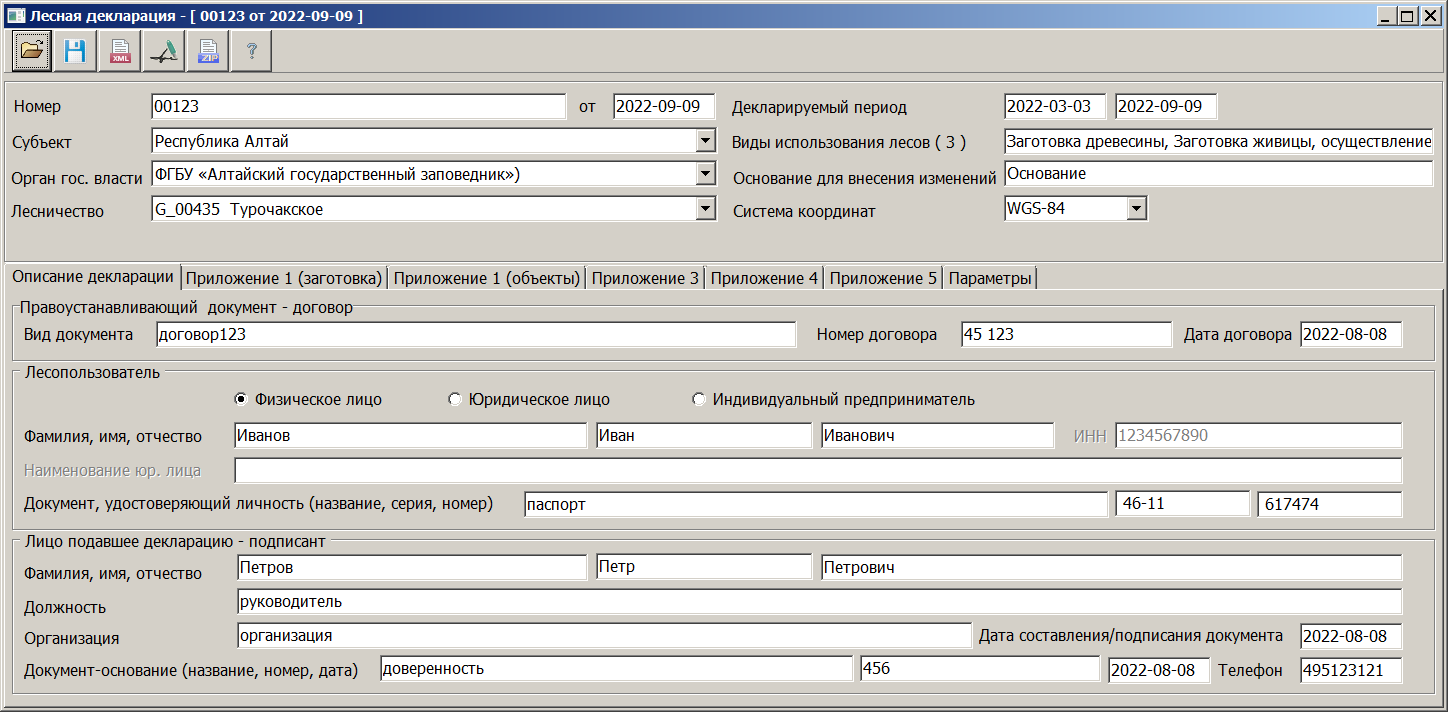
Task: Open the Параметры tab
Action: tap(989, 279)
